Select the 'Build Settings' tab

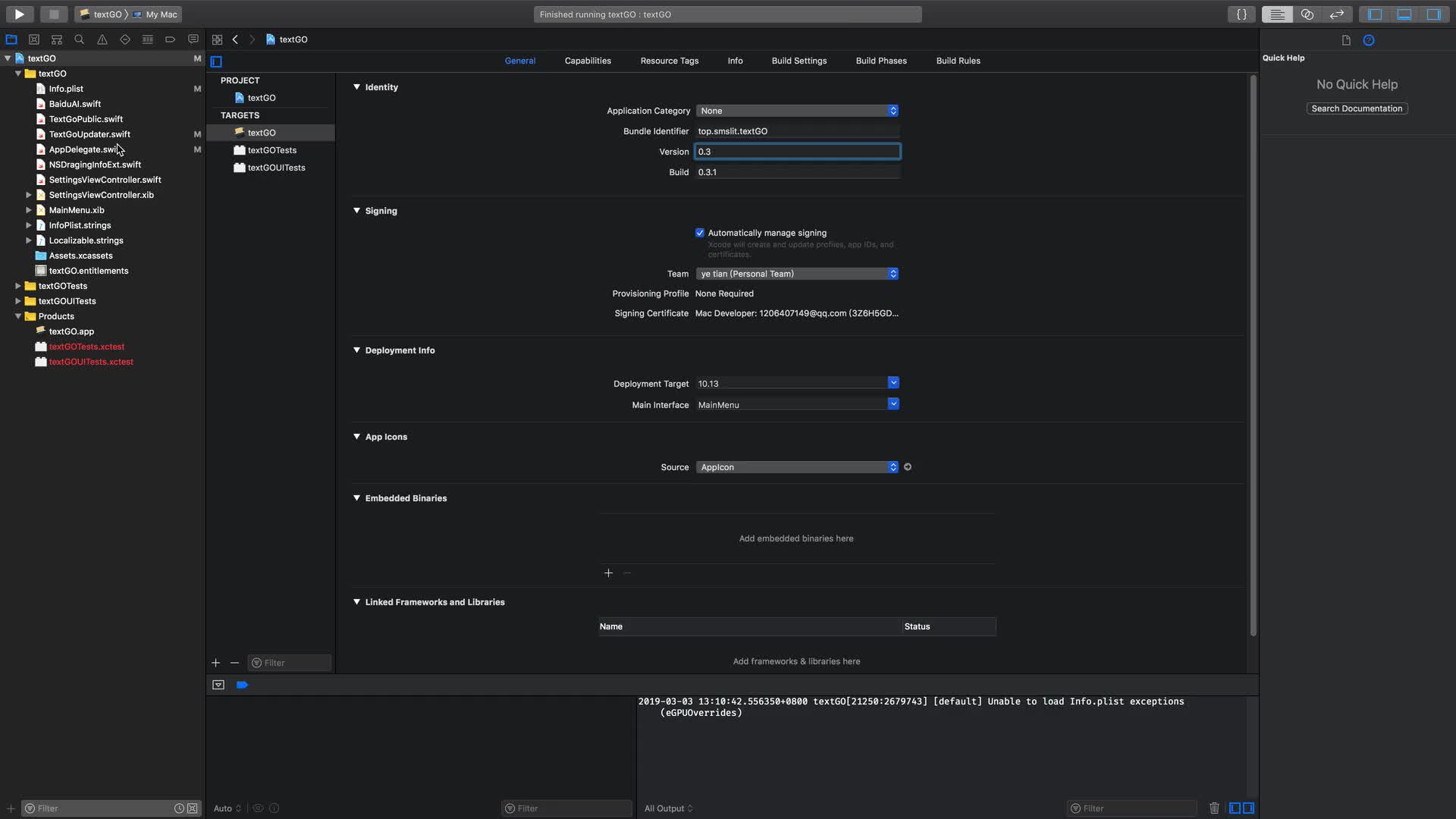coord(799,61)
